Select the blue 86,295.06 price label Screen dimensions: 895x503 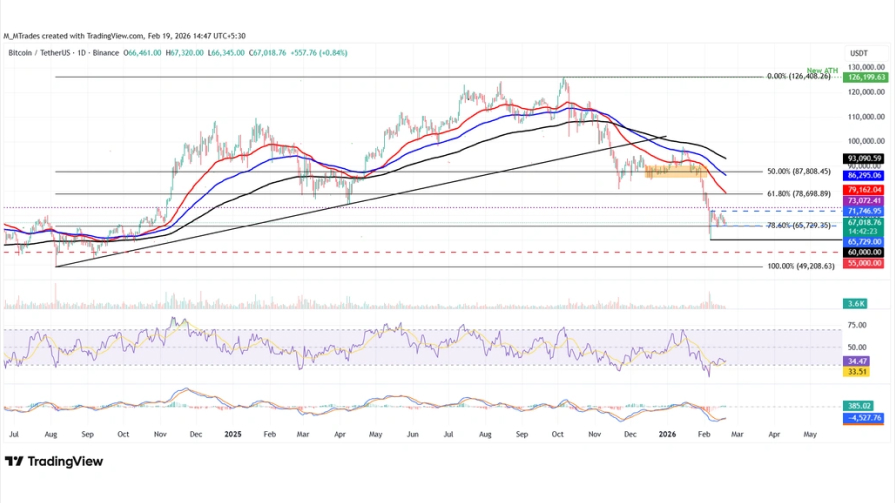[863, 175]
